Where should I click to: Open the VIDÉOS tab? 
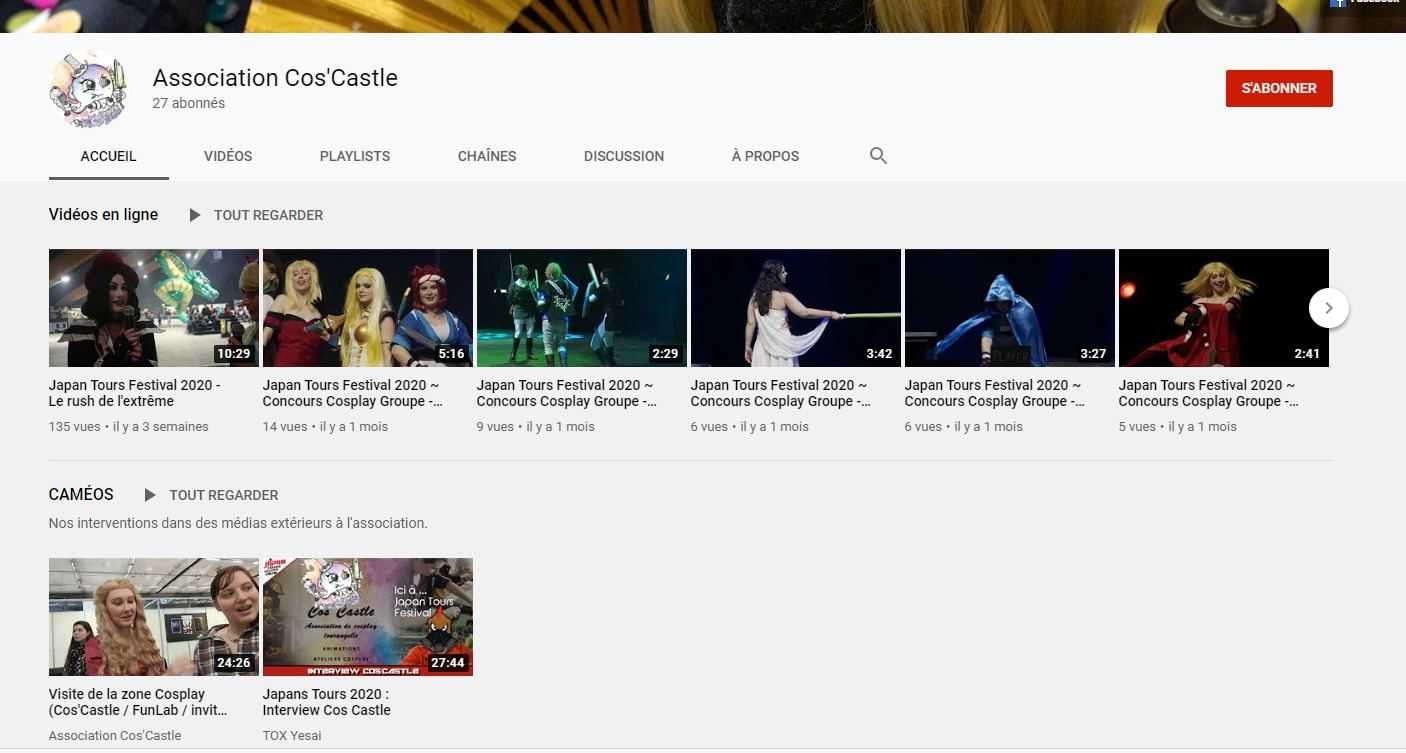[228, 156]
